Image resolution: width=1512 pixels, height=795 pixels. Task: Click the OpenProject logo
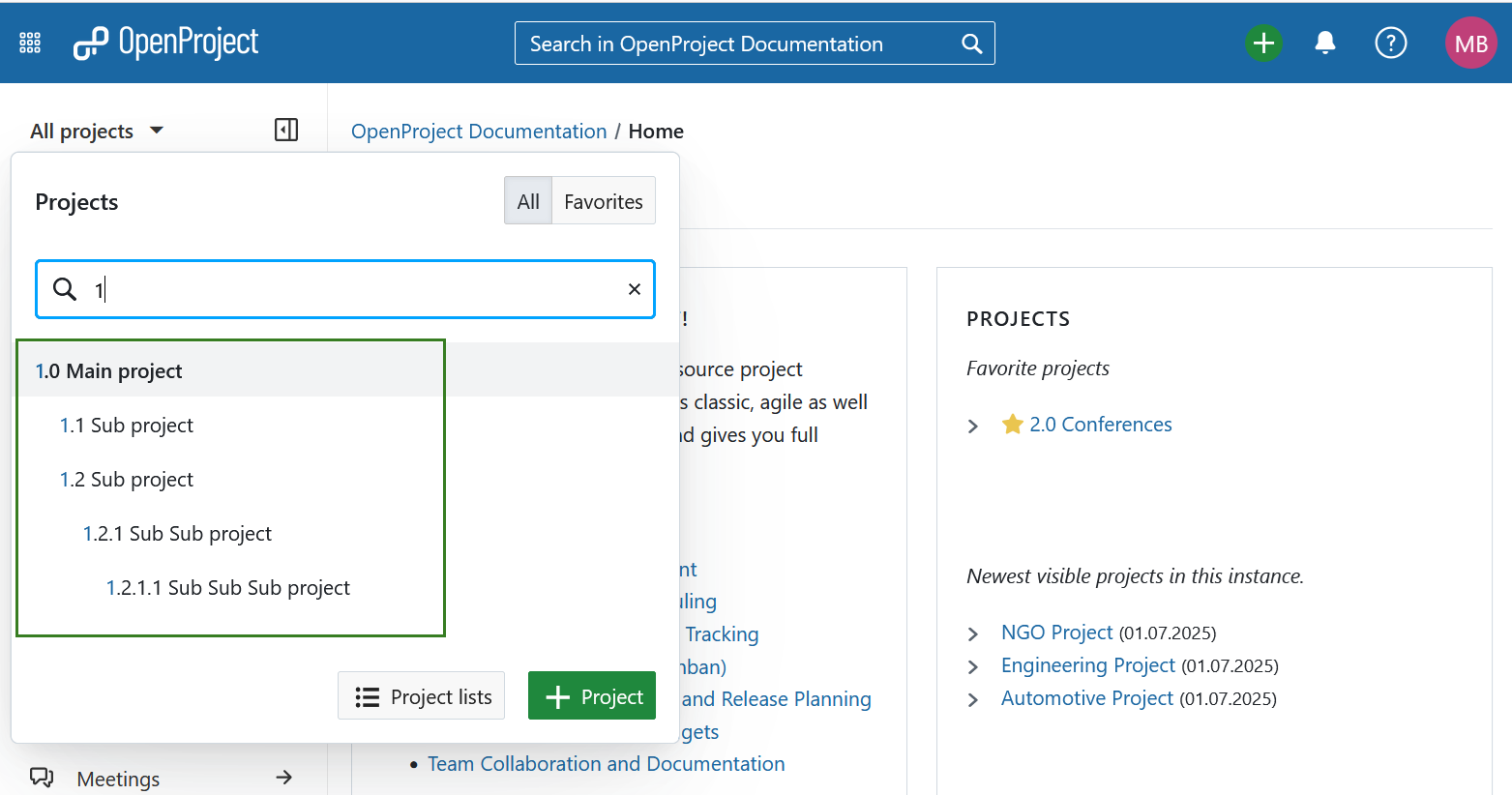(166, 43)
